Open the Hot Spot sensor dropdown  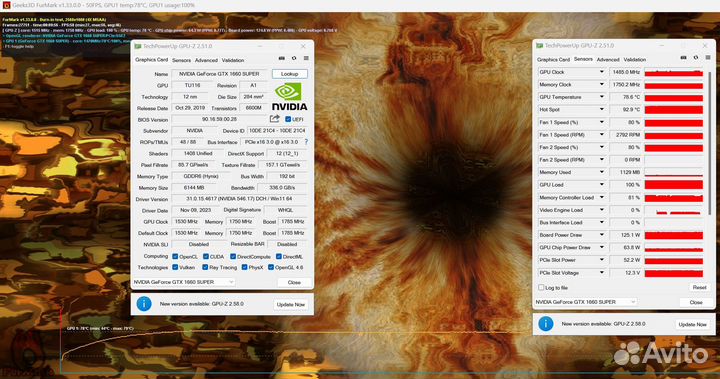pyautogui.click(x=602, y=109)
